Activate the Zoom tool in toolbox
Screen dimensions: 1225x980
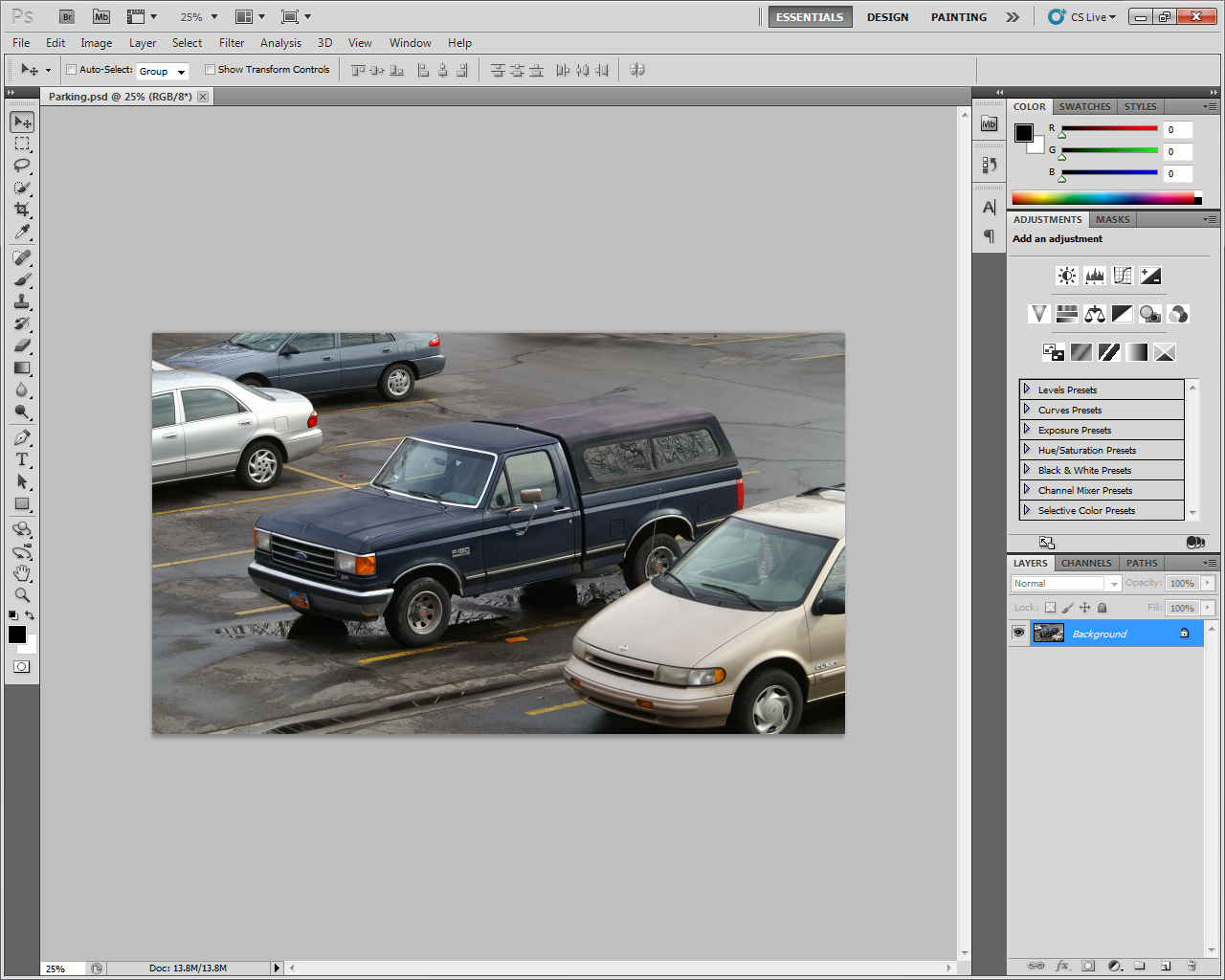coord(22,595)
